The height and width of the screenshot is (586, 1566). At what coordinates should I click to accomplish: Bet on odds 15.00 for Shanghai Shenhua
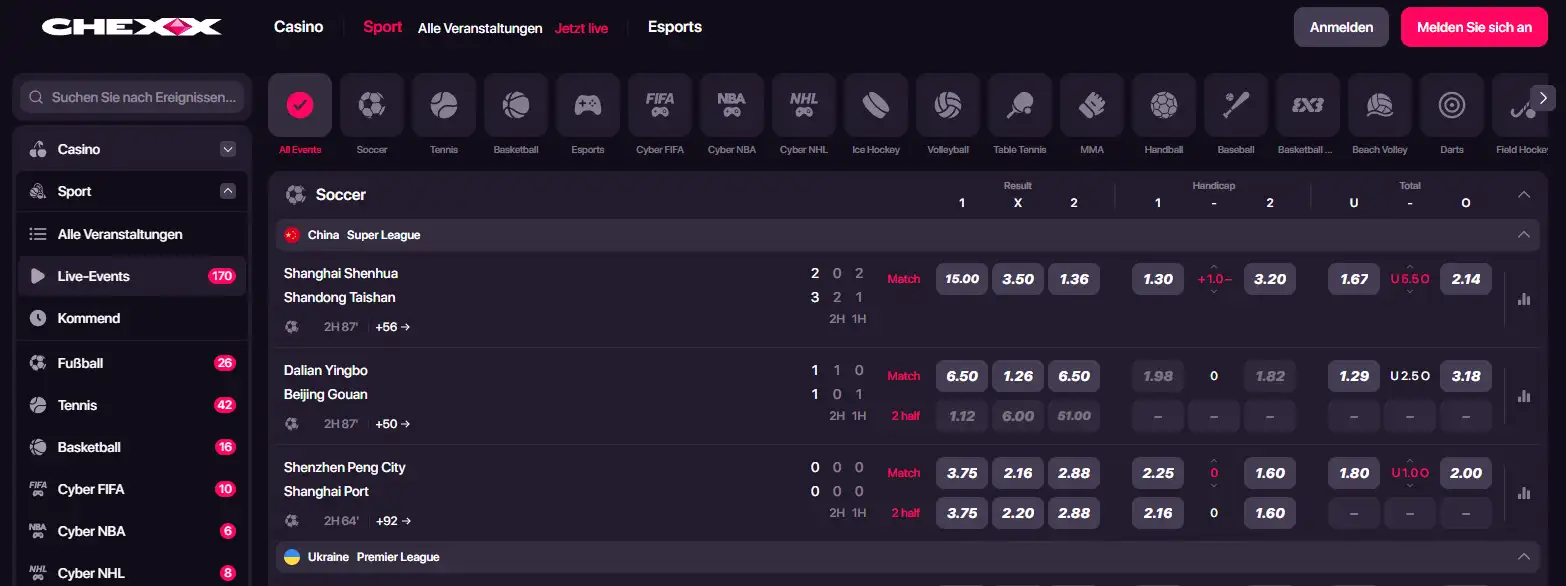click(x=962, y=279)
